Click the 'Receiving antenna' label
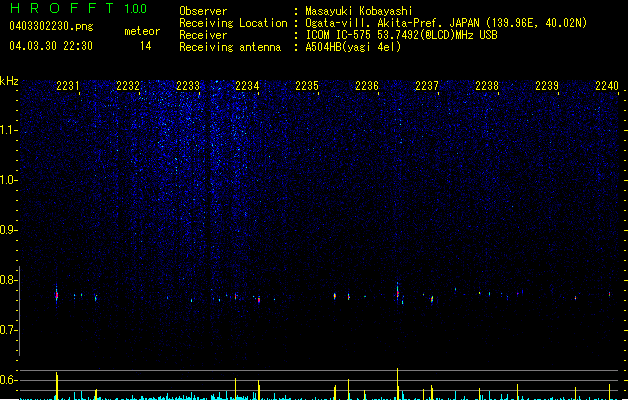The height and width of the screenshot is (400, 629). (x=230, y=47)
